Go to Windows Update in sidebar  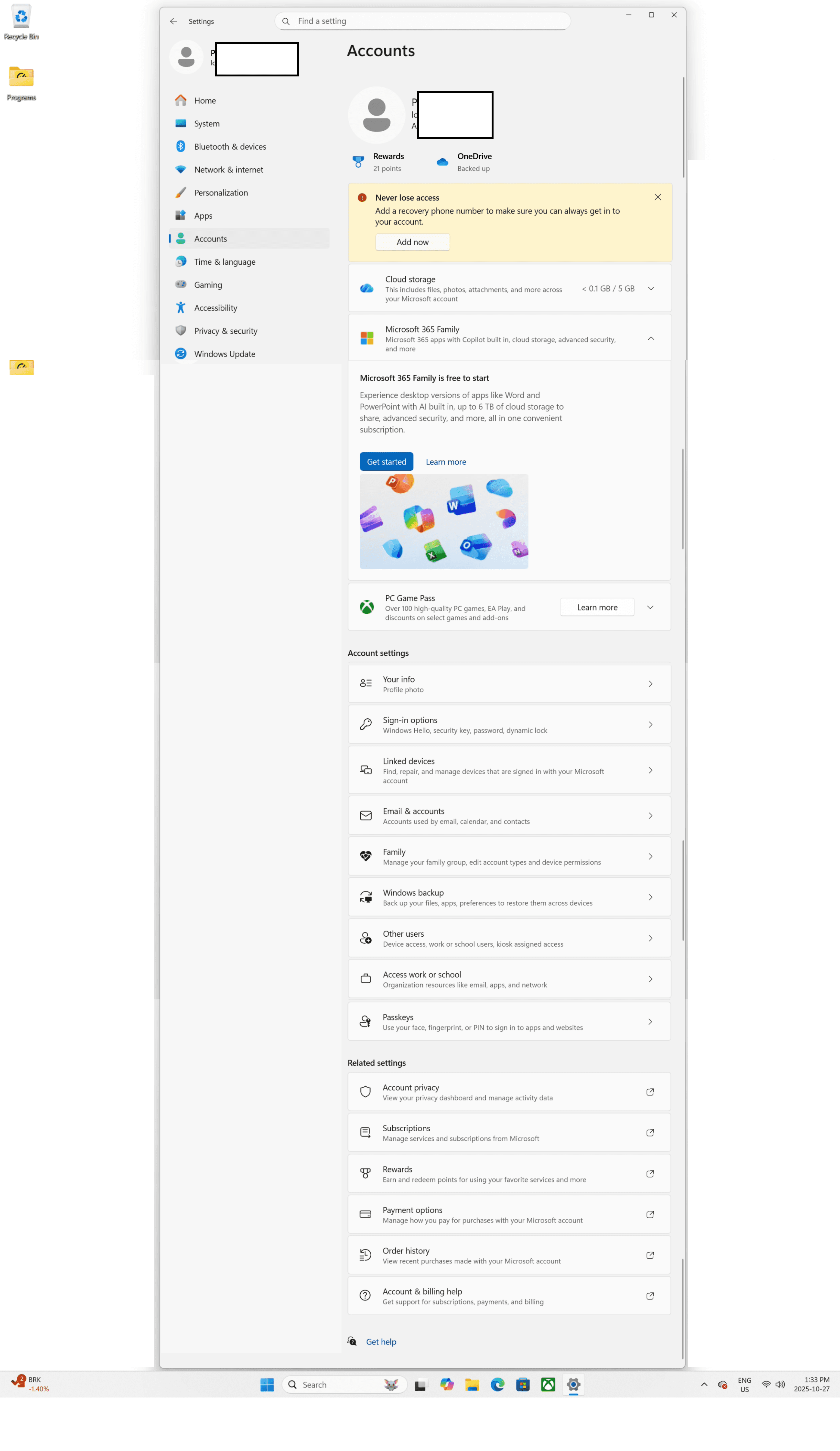225,354
